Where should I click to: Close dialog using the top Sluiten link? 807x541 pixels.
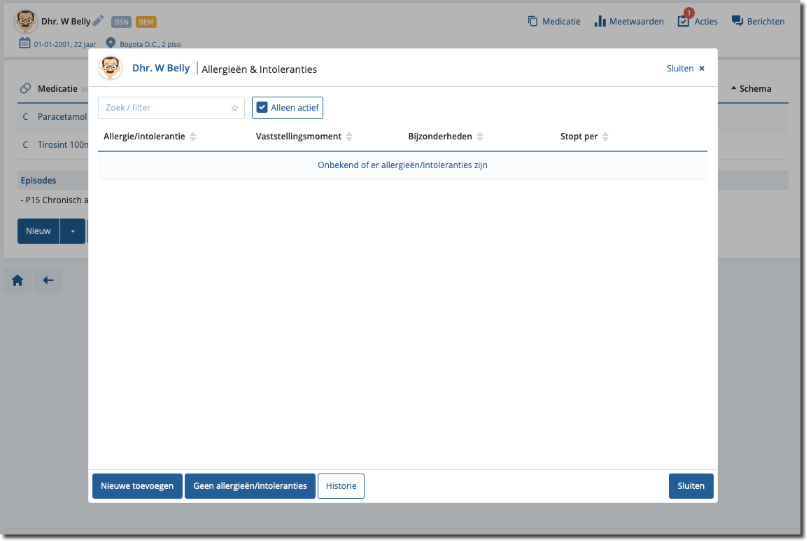686,69
